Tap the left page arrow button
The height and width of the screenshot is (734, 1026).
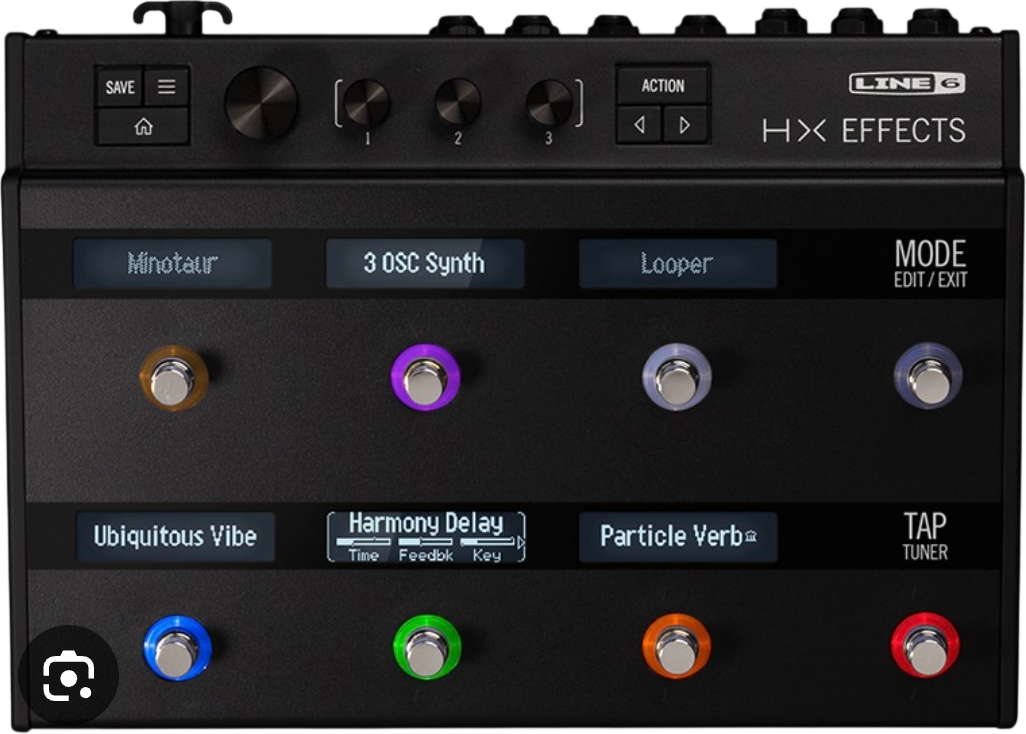pos(639,124)
